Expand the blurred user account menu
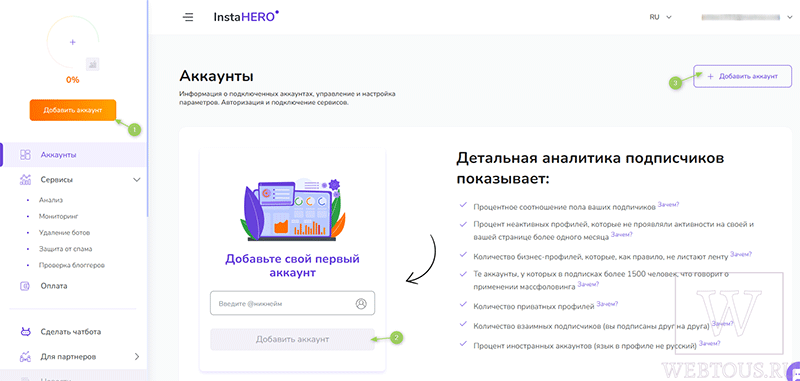The height and width of the screenshot is (381, 800). pyautogui.click(x=747, y=17)
